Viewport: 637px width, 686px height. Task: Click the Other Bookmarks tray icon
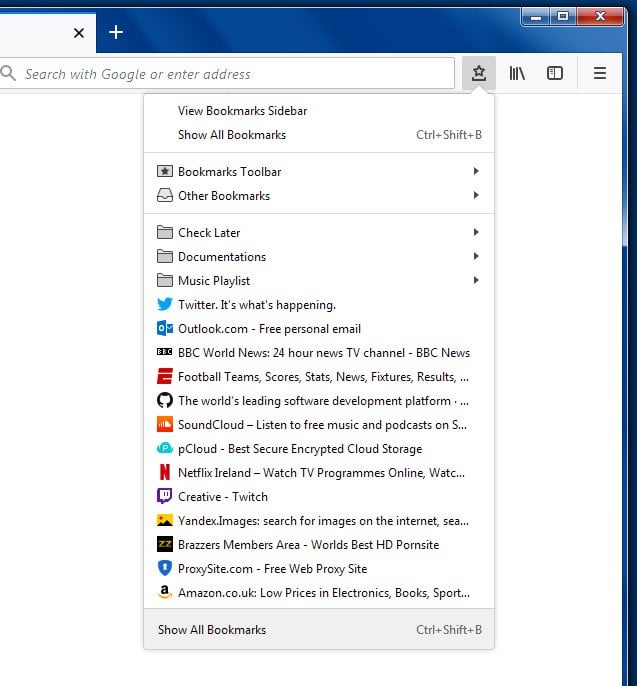point(164,195)
